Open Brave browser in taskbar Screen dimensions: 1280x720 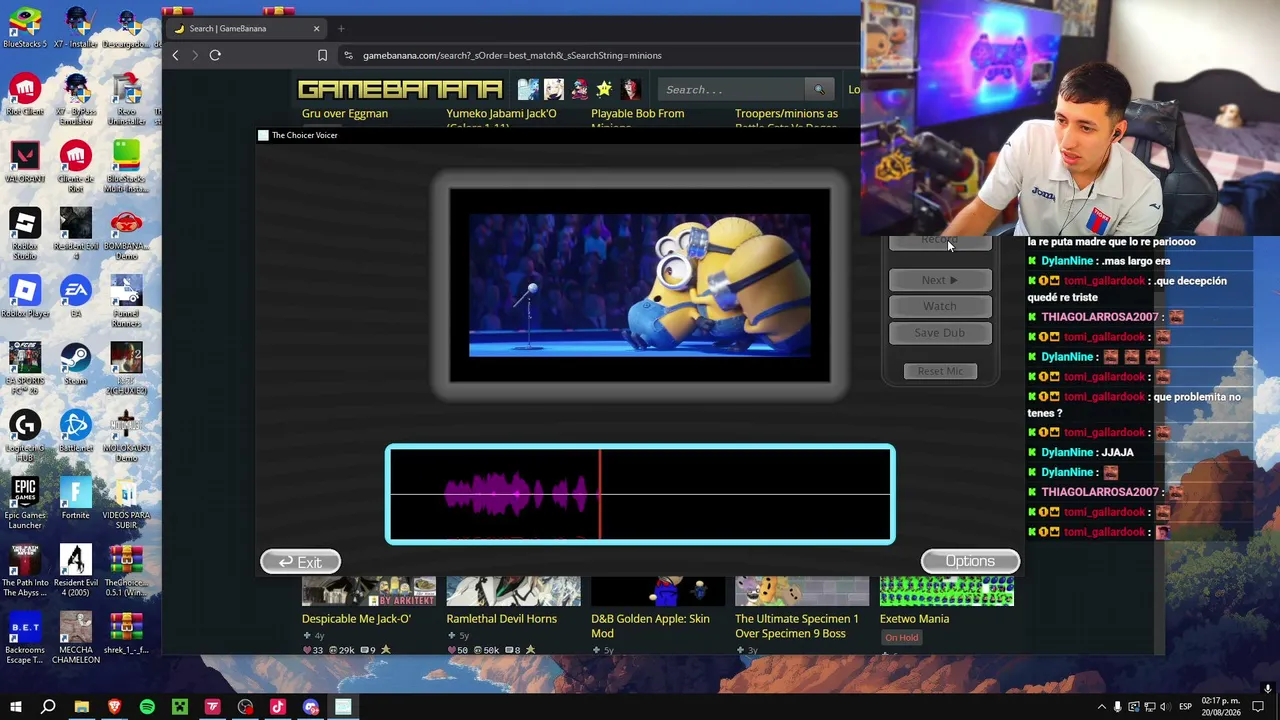(114, 707)
